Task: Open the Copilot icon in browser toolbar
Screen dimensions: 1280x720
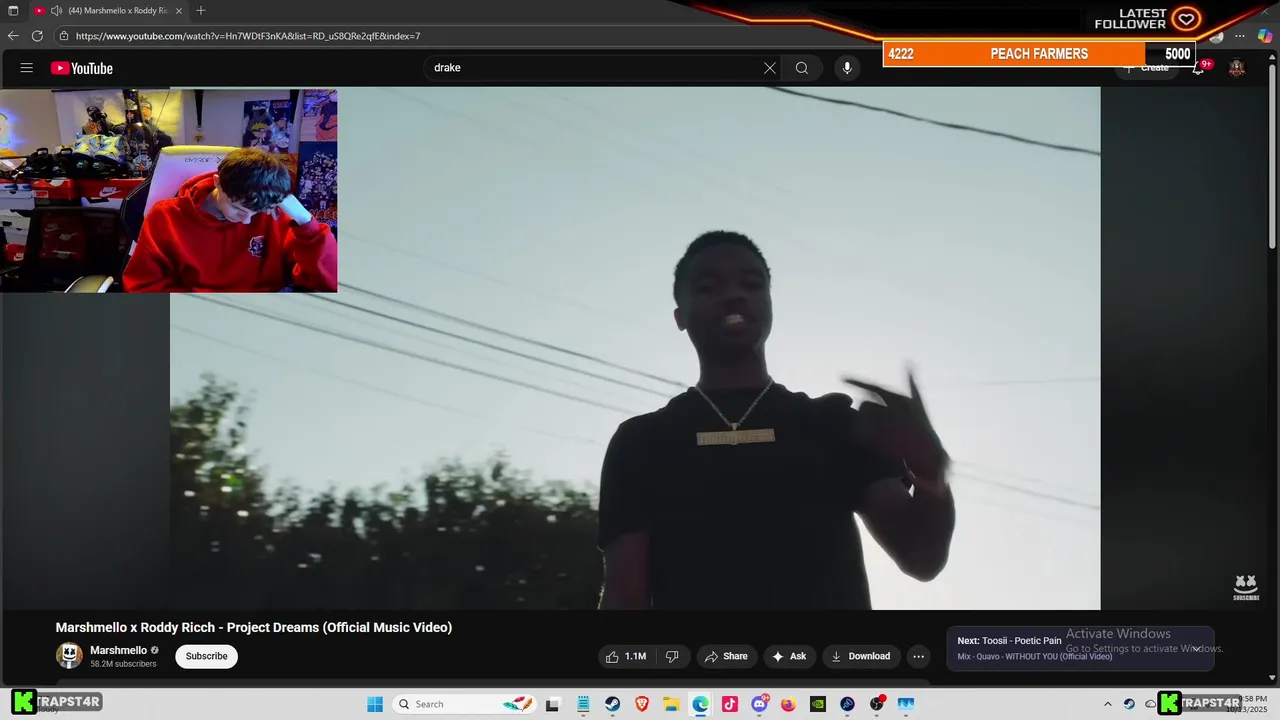Action: [x=1264, y=36]
